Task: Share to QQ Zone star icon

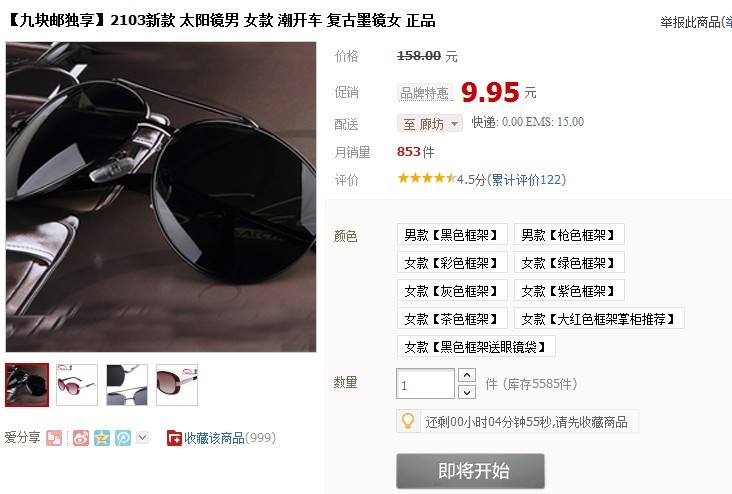Action: click(102, 438)
